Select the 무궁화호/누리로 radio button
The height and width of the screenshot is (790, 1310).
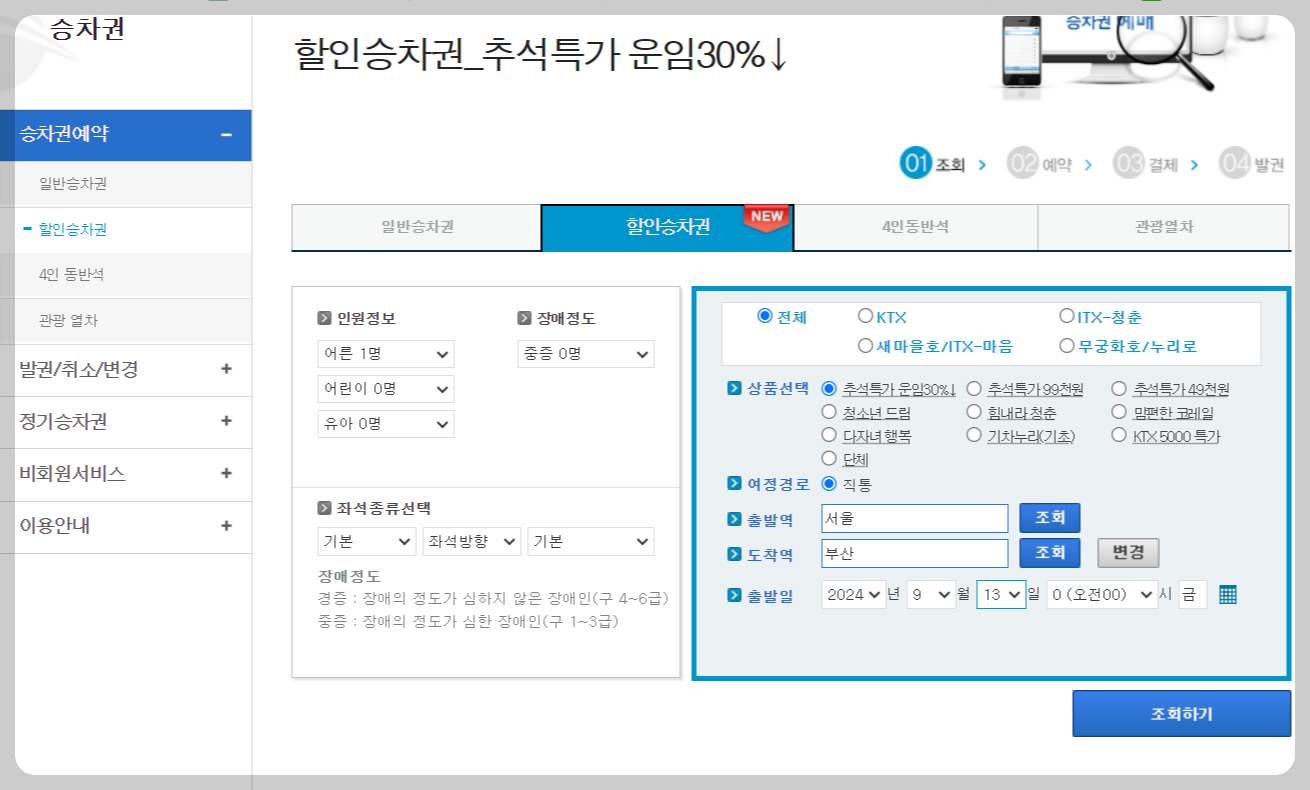1067,346
